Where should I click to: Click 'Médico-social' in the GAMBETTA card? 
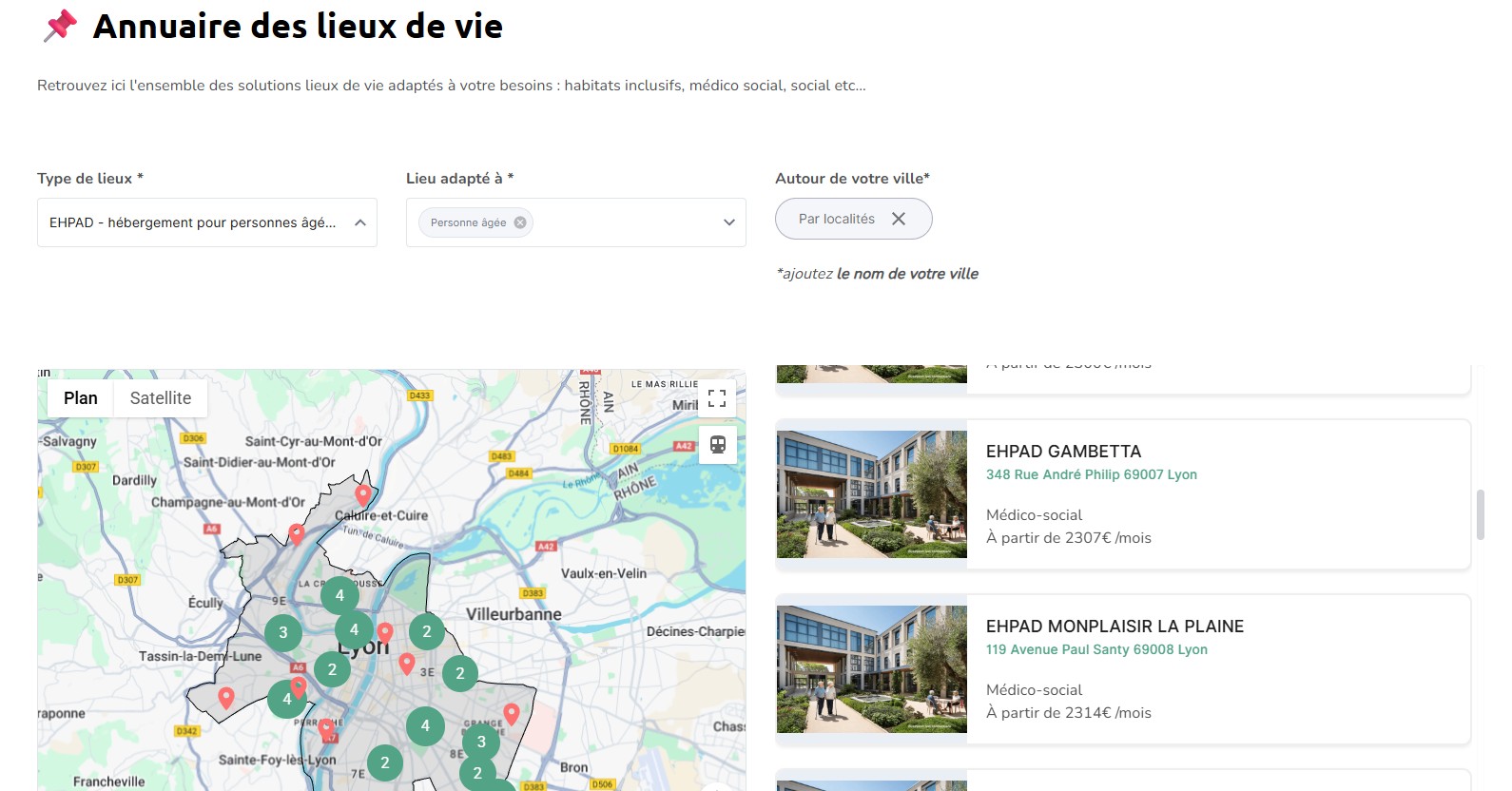pos(1035,515)
